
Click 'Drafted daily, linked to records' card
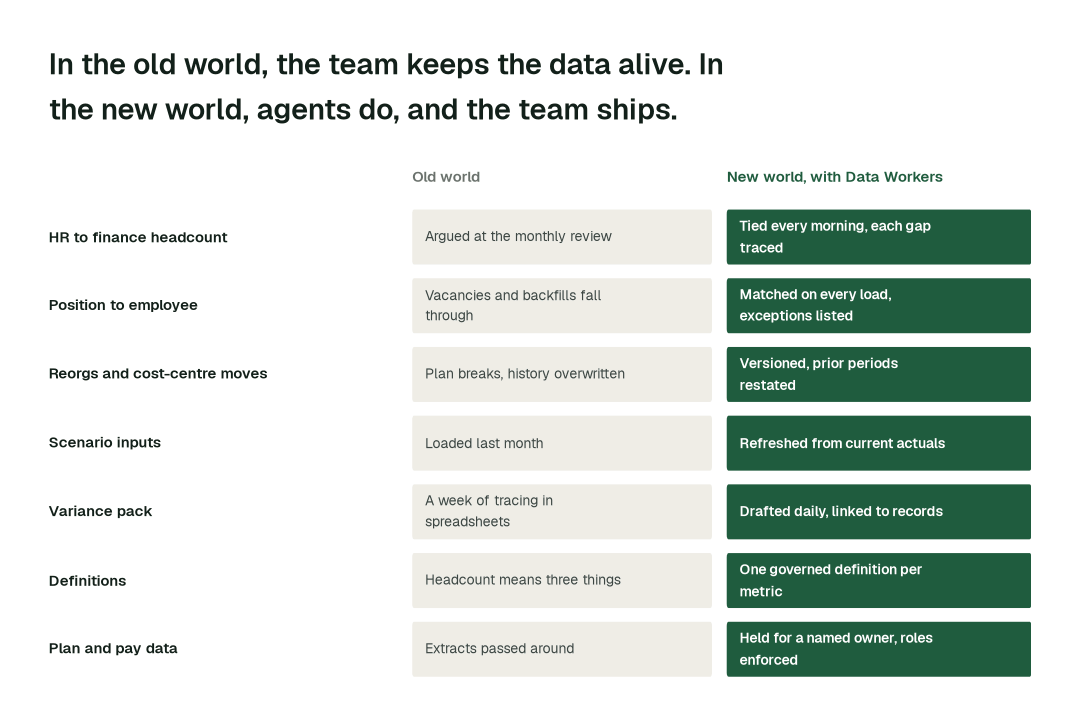878,512
